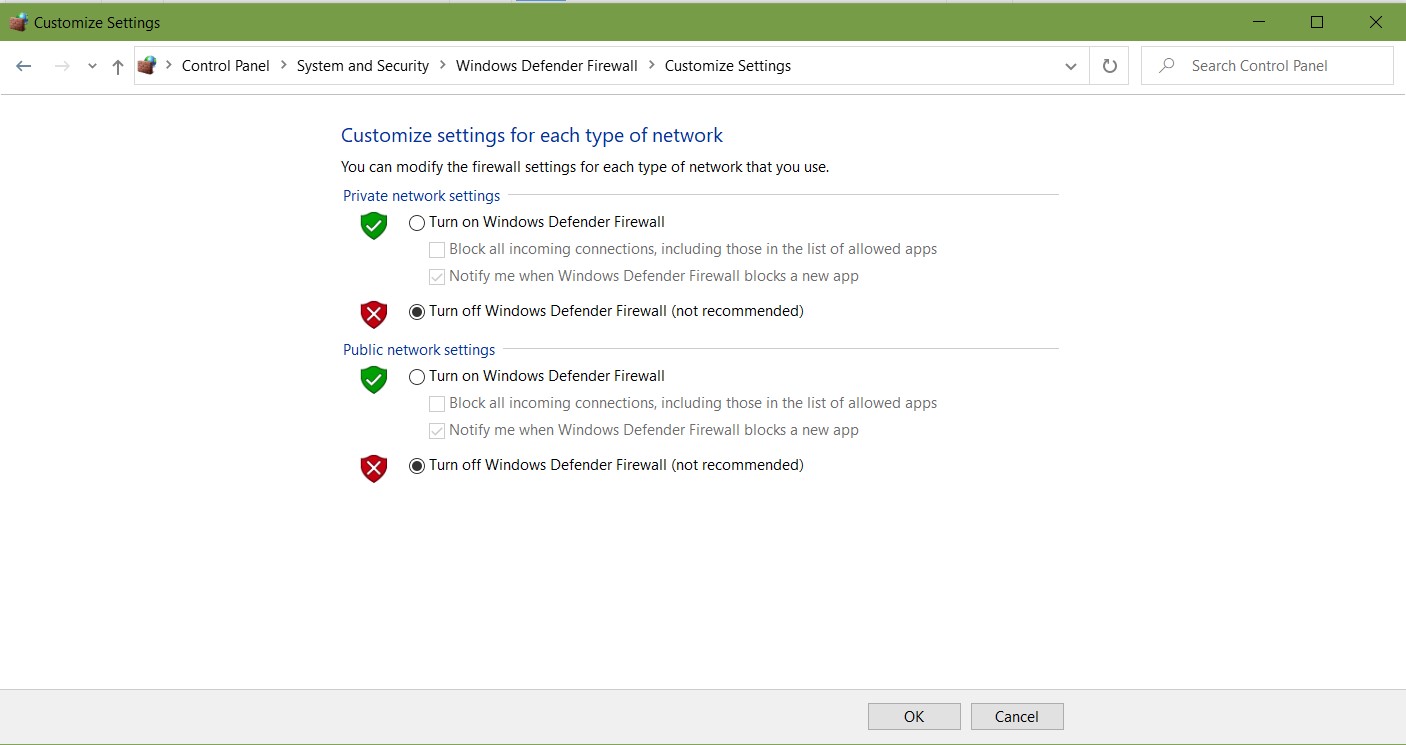Turn off firewall for private network
This screenshot has height=745, width=1406.
click(x=417, y=312)
